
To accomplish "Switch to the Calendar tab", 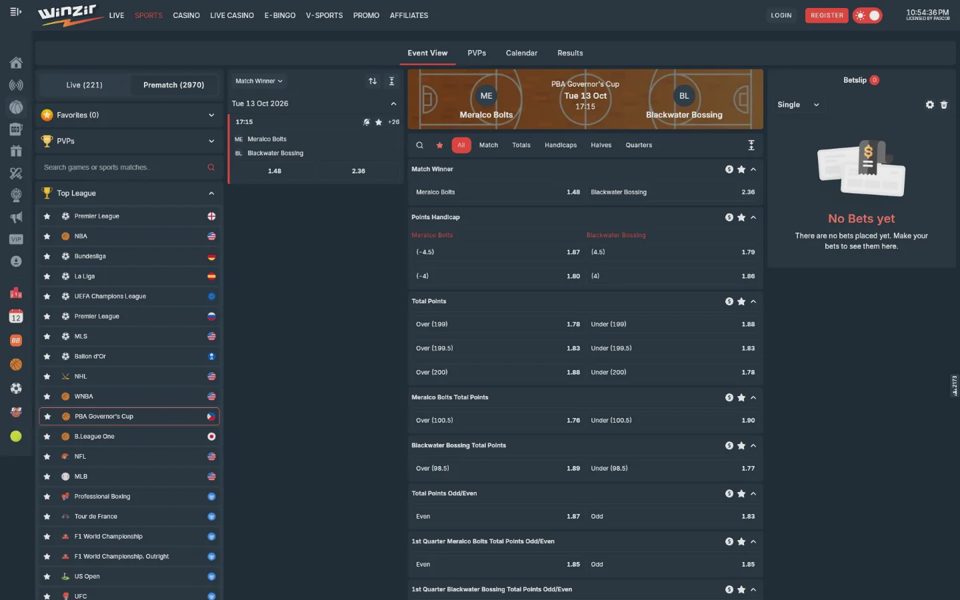I will pyautogui.click(x=522, y=53).
